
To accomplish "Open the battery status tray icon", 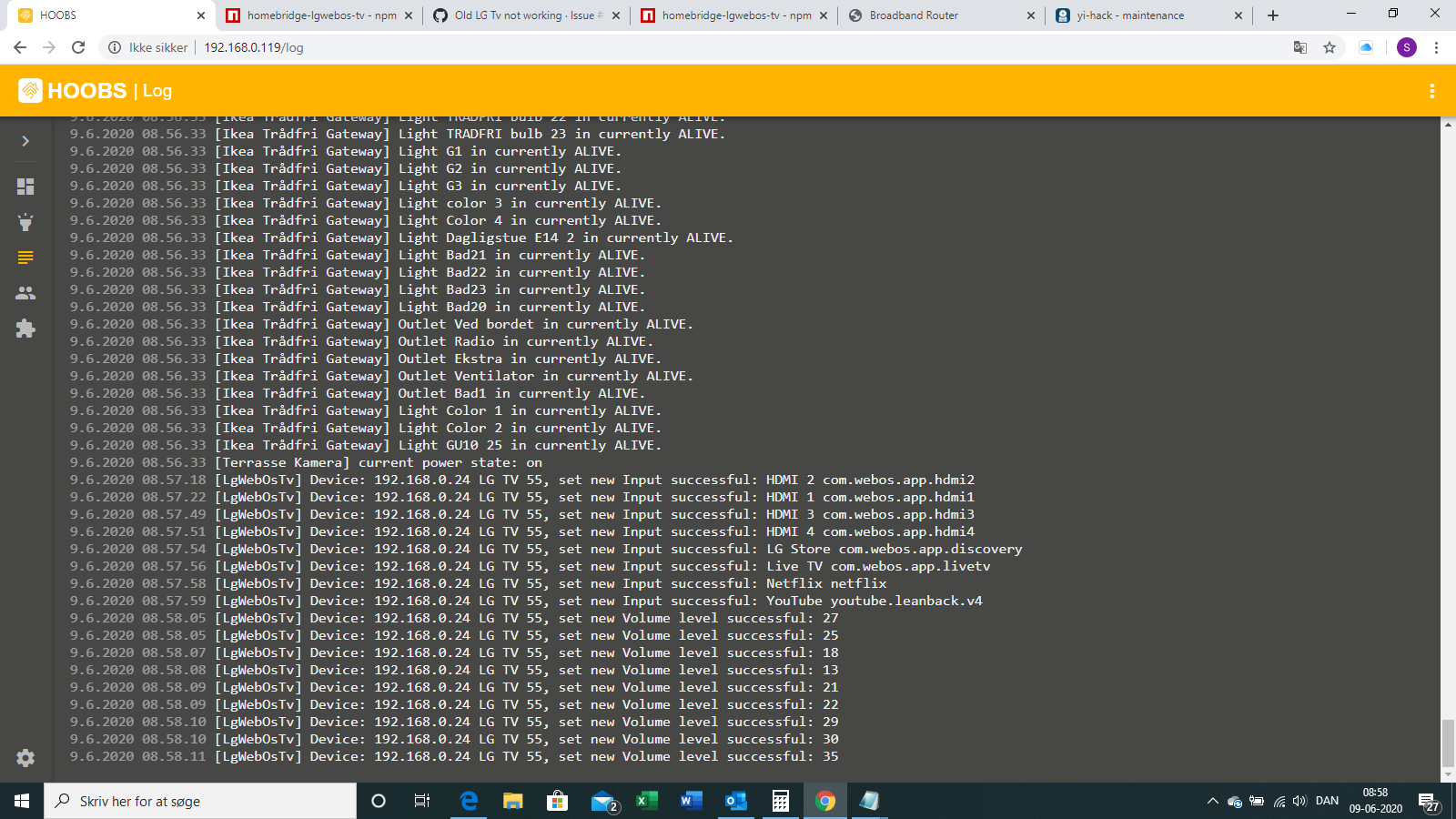I will [x=1257, y=802].
